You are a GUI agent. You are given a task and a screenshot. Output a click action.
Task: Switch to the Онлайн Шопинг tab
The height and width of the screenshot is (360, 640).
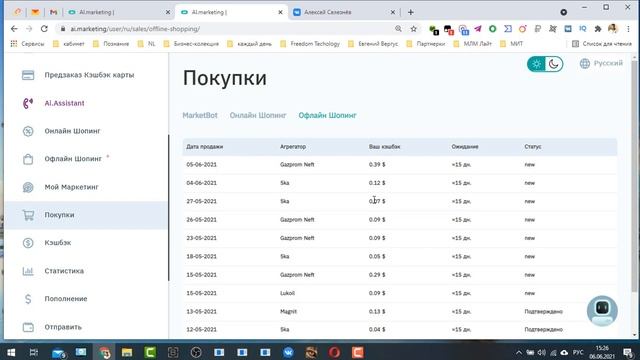coord(258,116)
